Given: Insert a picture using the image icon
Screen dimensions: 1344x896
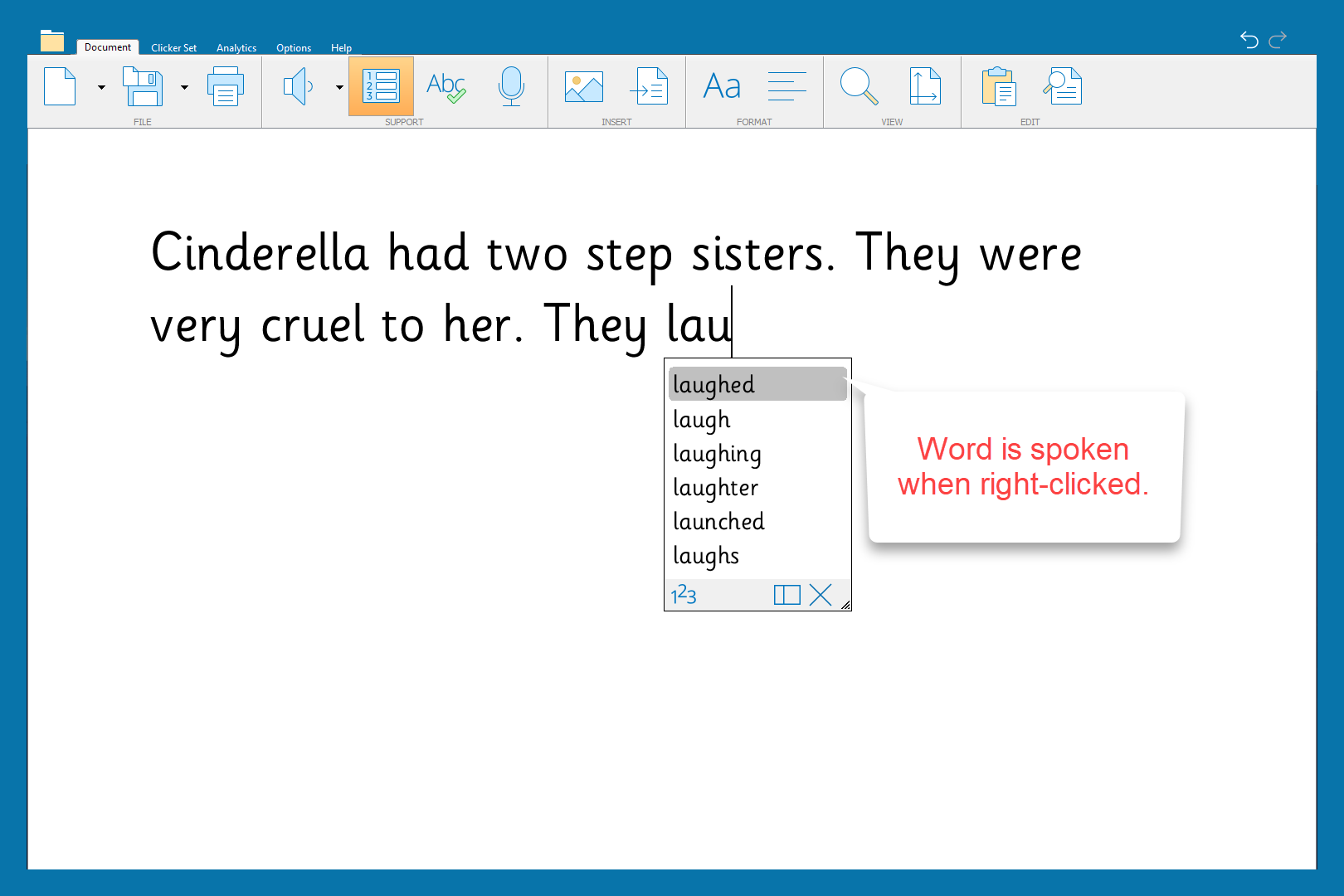Looking at the screenshot, I should pos(583,86).
